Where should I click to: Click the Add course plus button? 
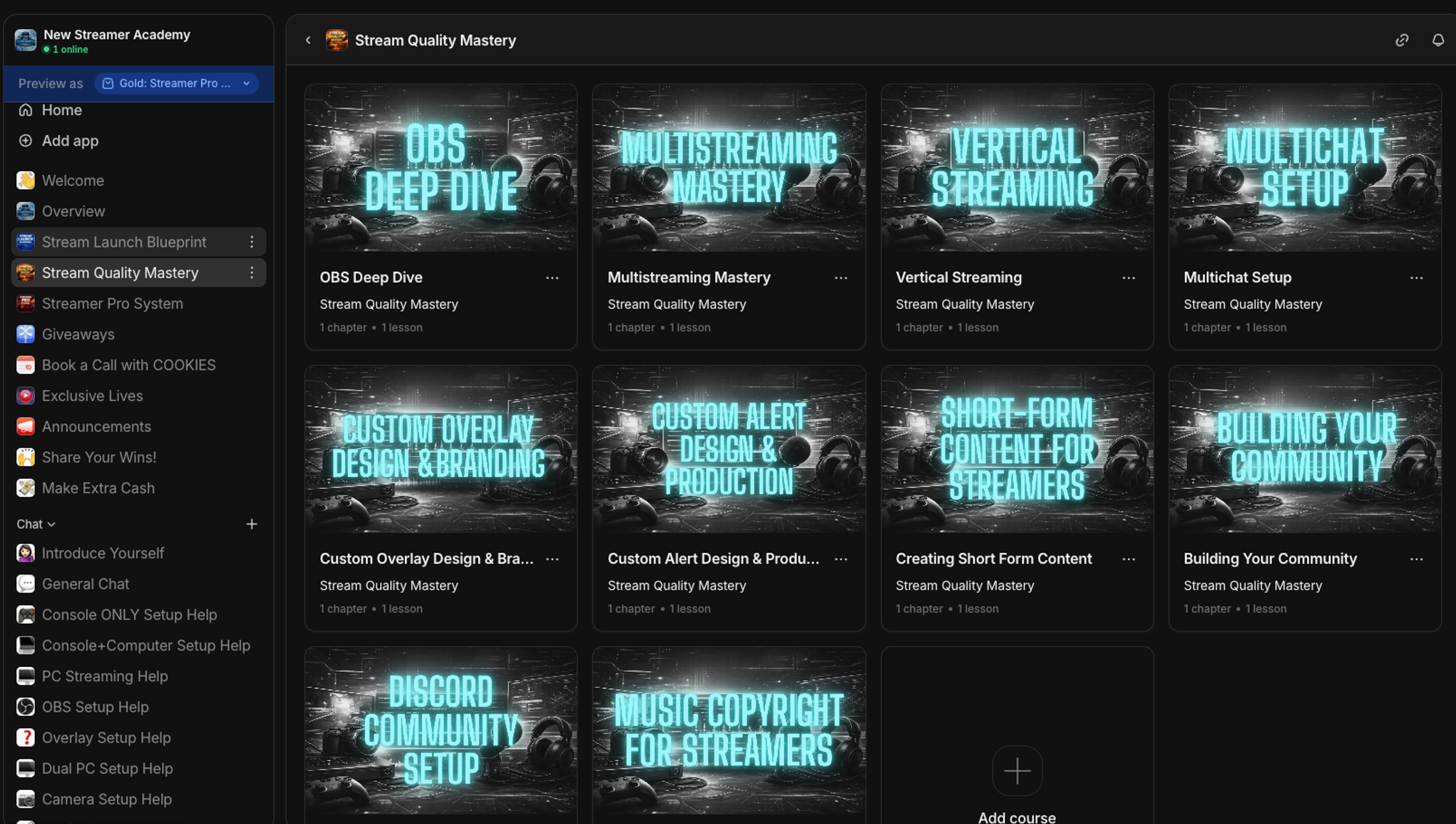point(1017,771)
